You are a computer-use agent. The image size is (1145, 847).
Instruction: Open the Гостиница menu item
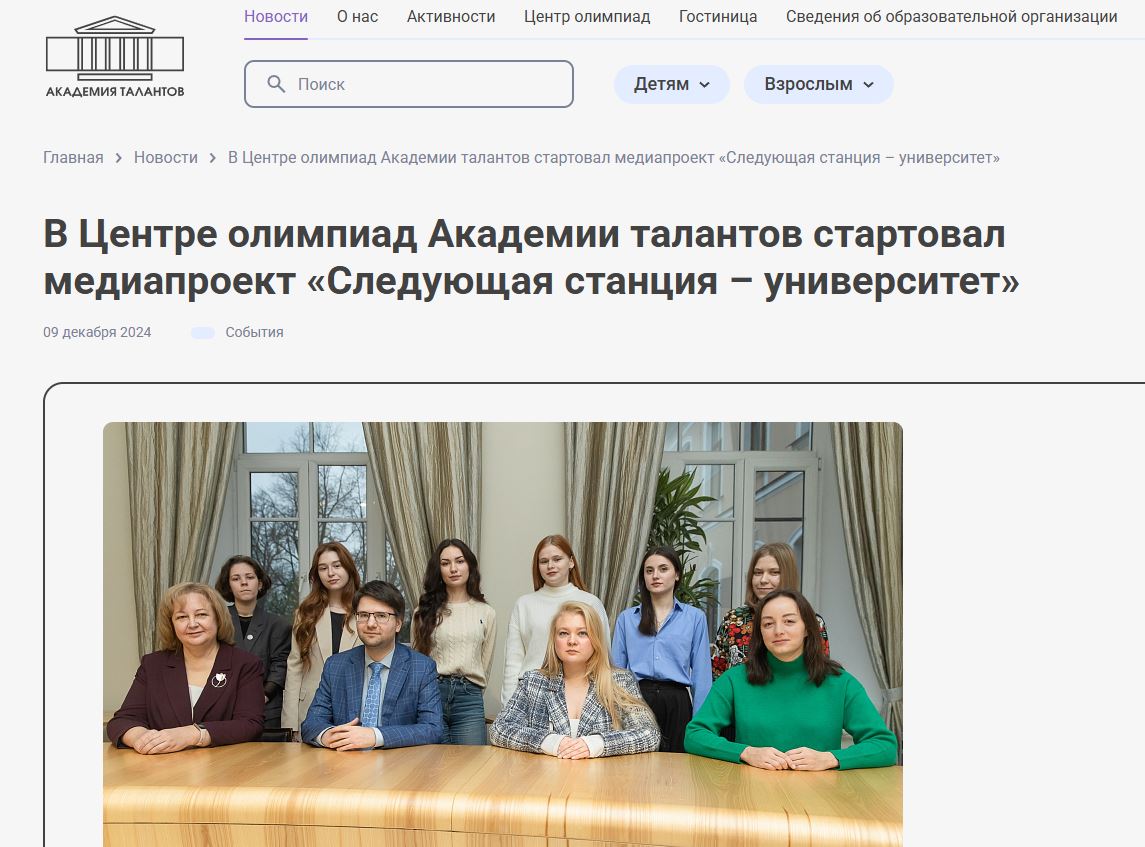click(718, 17)
